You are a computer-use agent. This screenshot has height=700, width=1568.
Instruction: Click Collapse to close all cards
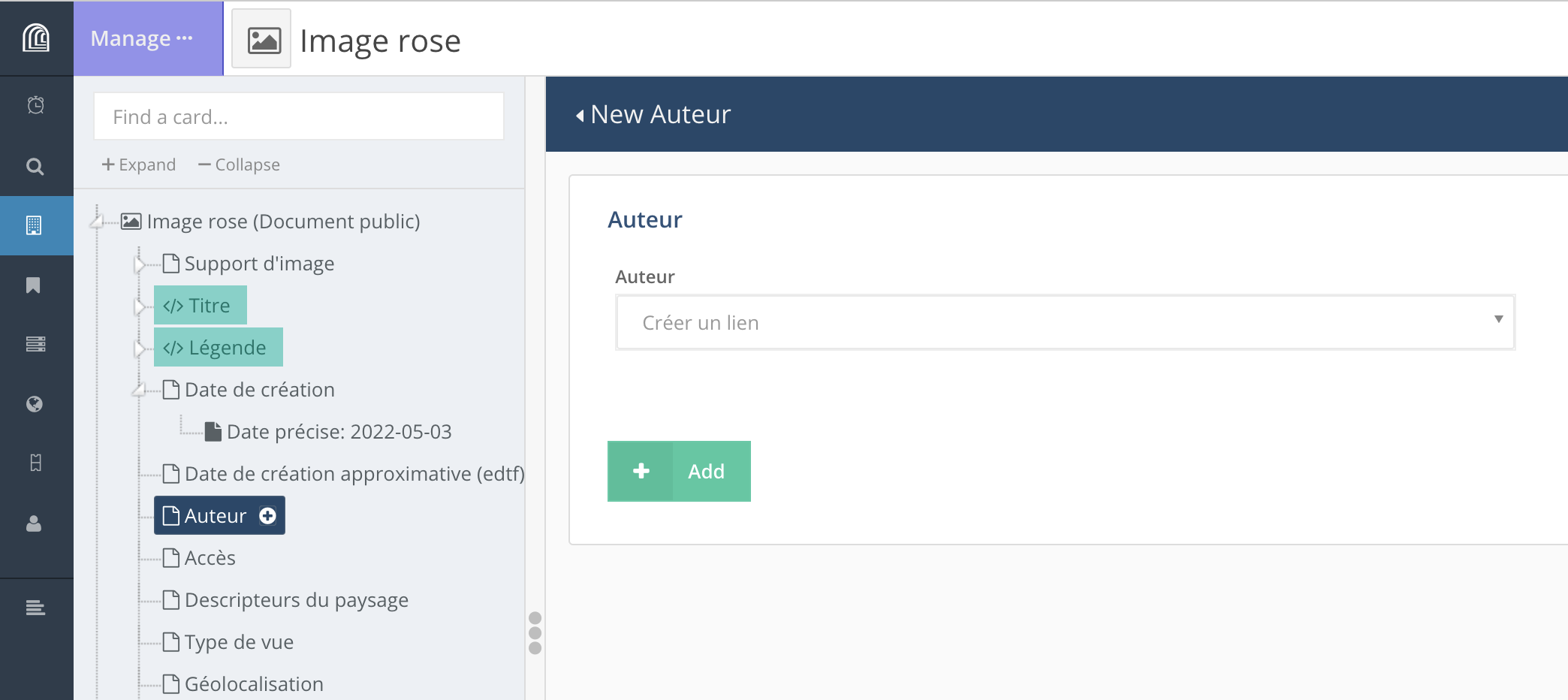coord(239,164)
